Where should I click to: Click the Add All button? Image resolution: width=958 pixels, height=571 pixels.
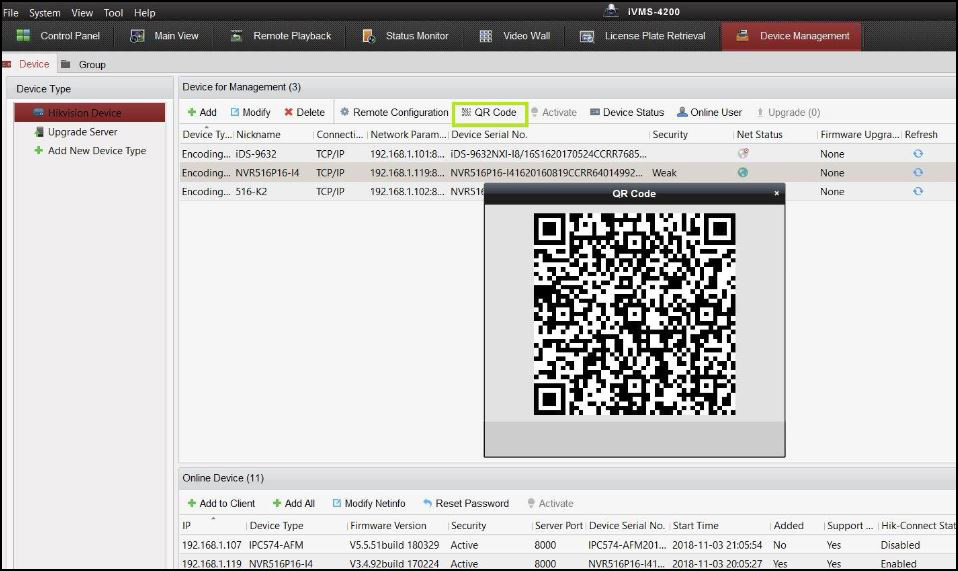(293, 504)
